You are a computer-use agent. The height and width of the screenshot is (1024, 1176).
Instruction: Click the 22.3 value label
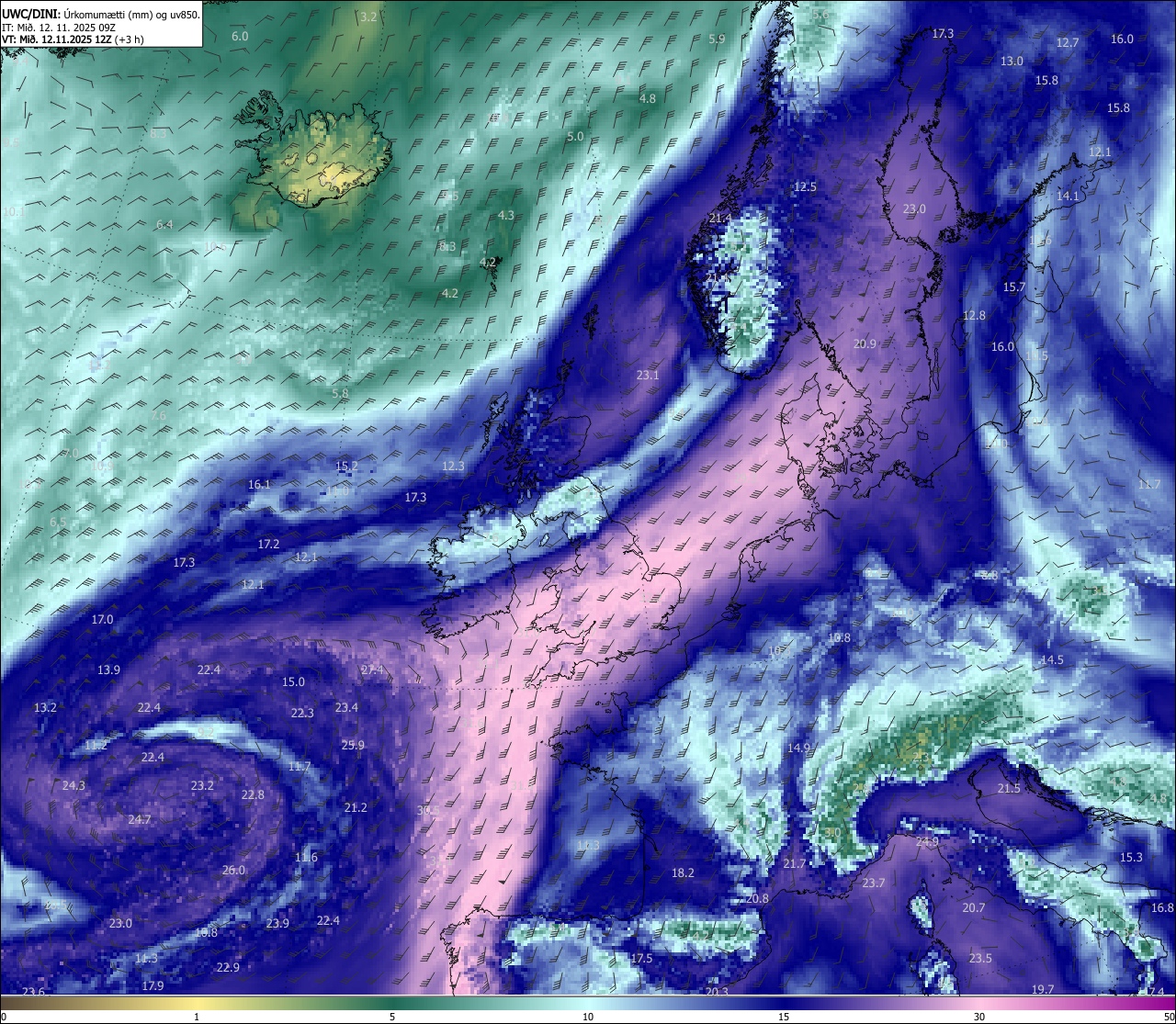[x=302, y=713]
